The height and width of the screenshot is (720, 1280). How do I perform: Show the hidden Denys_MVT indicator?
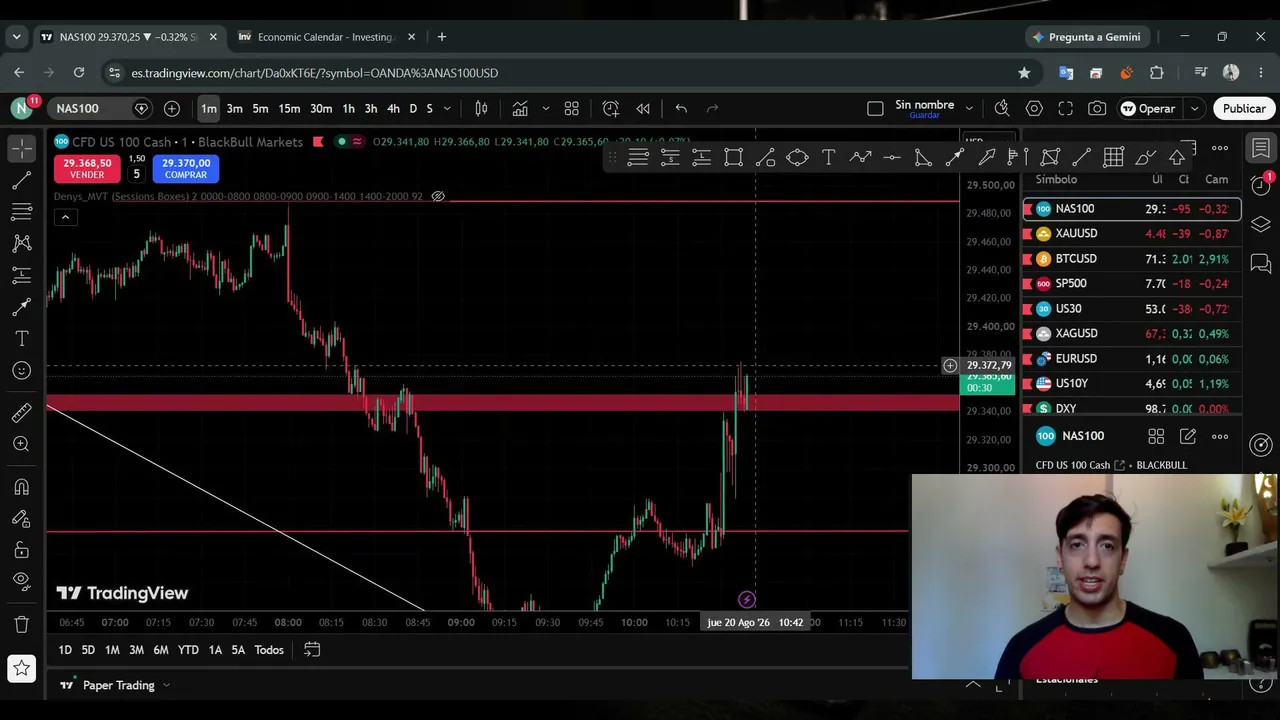(438, 197)
